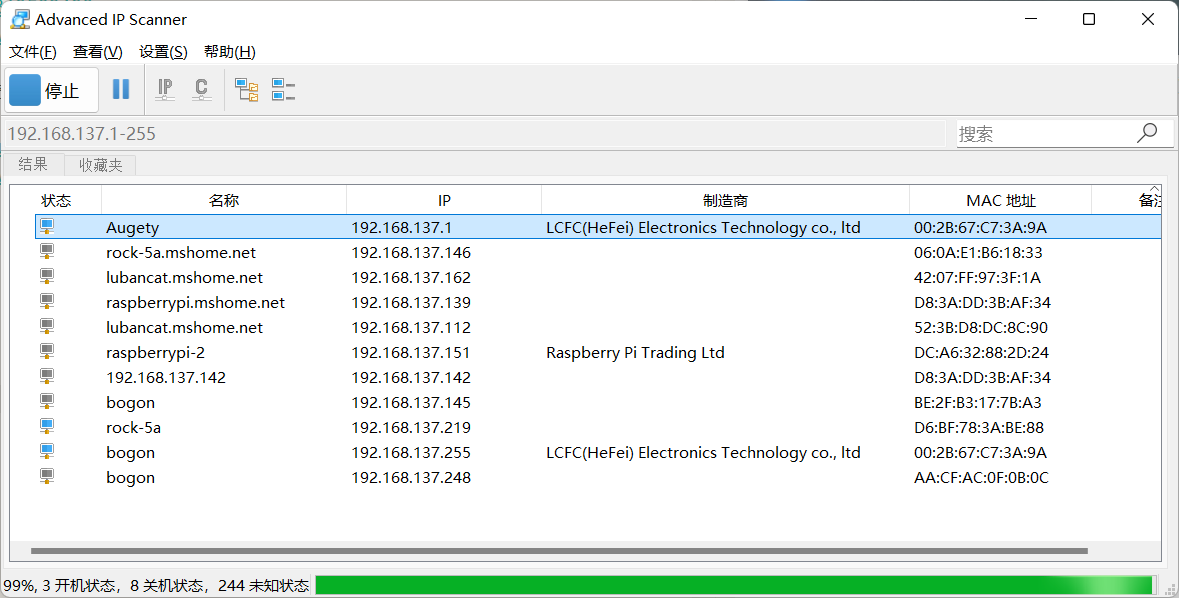Click the computer icon for Augety
Screen dimensions: 1179x598
click(x=47, y=226)
